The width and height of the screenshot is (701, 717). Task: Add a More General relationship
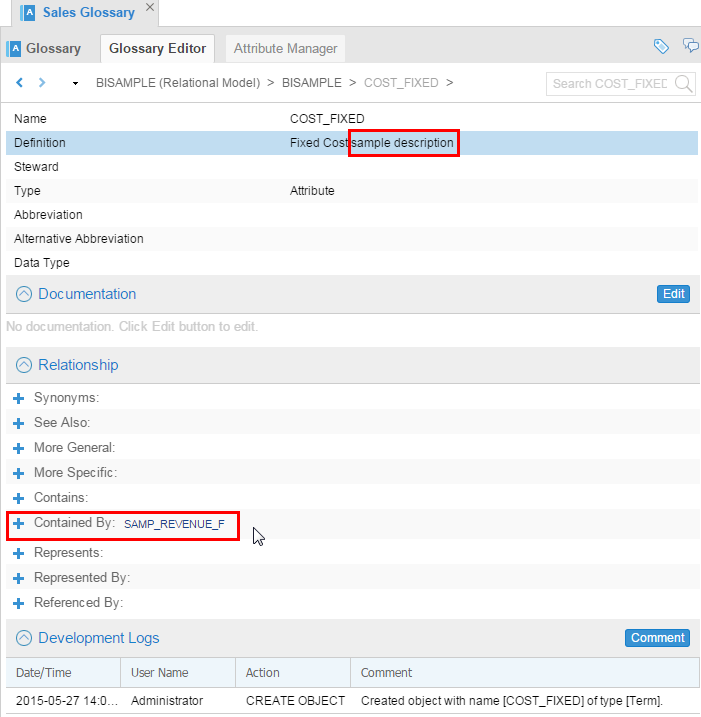tap(19, 448)
